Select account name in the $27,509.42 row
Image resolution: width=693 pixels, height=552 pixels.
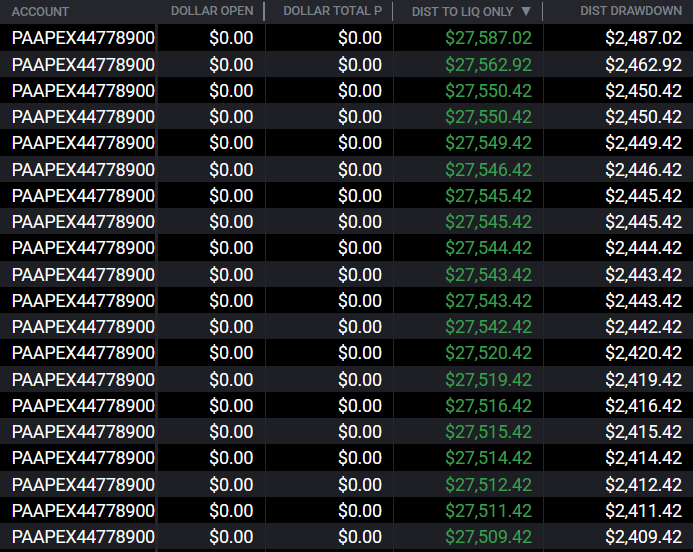[83, 537]
